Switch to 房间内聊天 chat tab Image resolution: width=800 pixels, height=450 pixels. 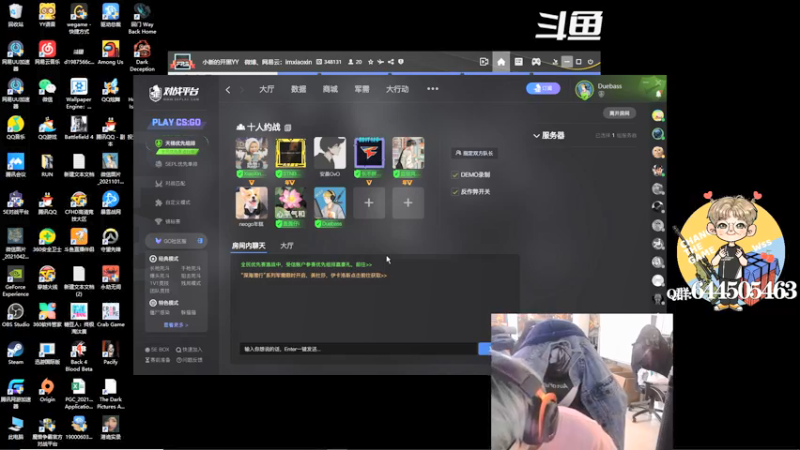248,246
